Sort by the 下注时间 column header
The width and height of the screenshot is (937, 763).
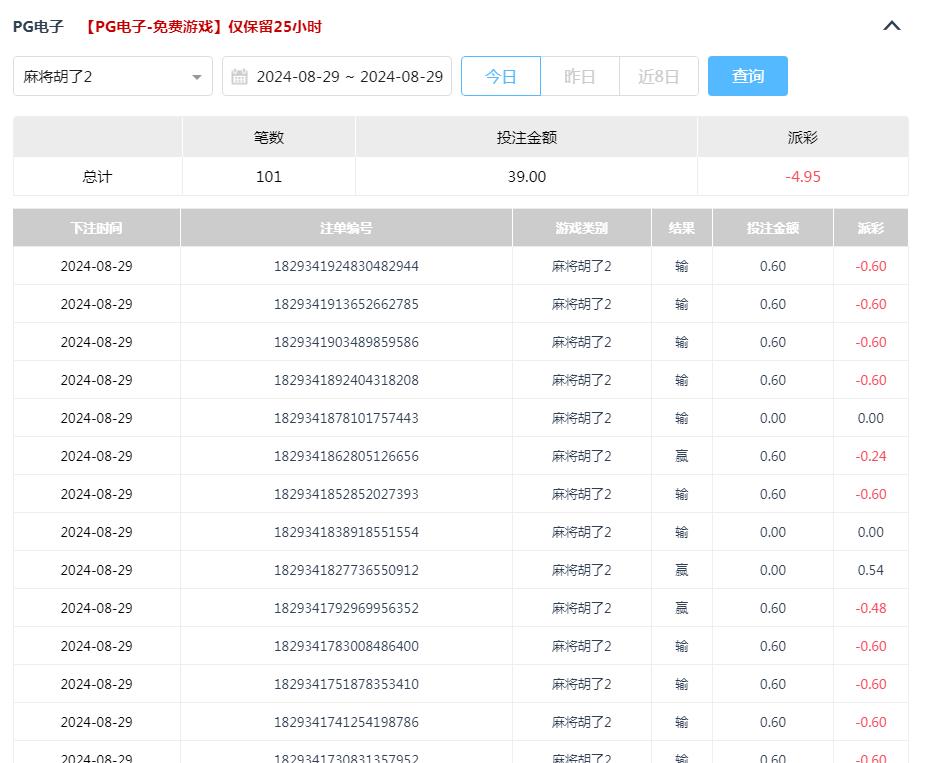coord(96,227)
